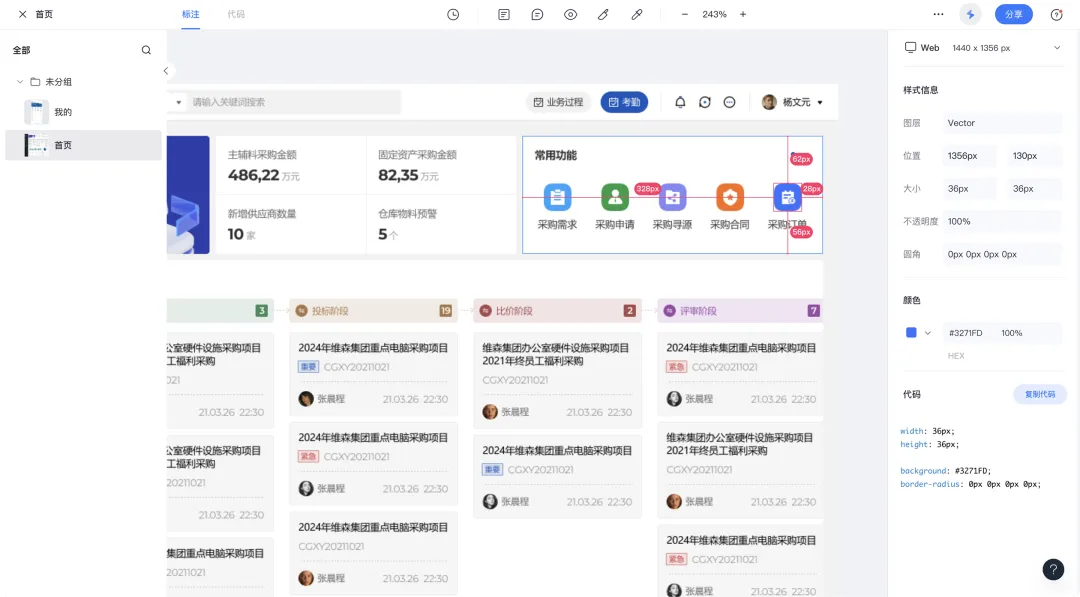Open the annotation notes panel icon

[x=504, y=14]
